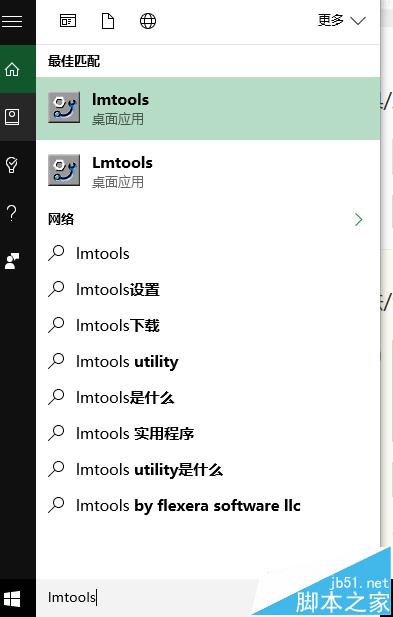This screenshot has height=617, width=393.
Task: Open the Windows Start button
Action: point(12,599)
